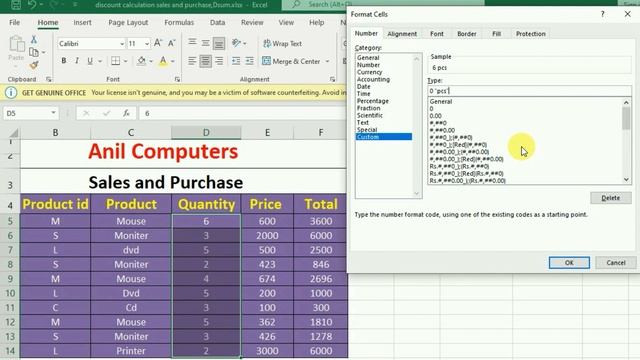This screenshot has width=640, height=360.
Task: Open the Font tab in Format Cells
Action: coord(437,34)
